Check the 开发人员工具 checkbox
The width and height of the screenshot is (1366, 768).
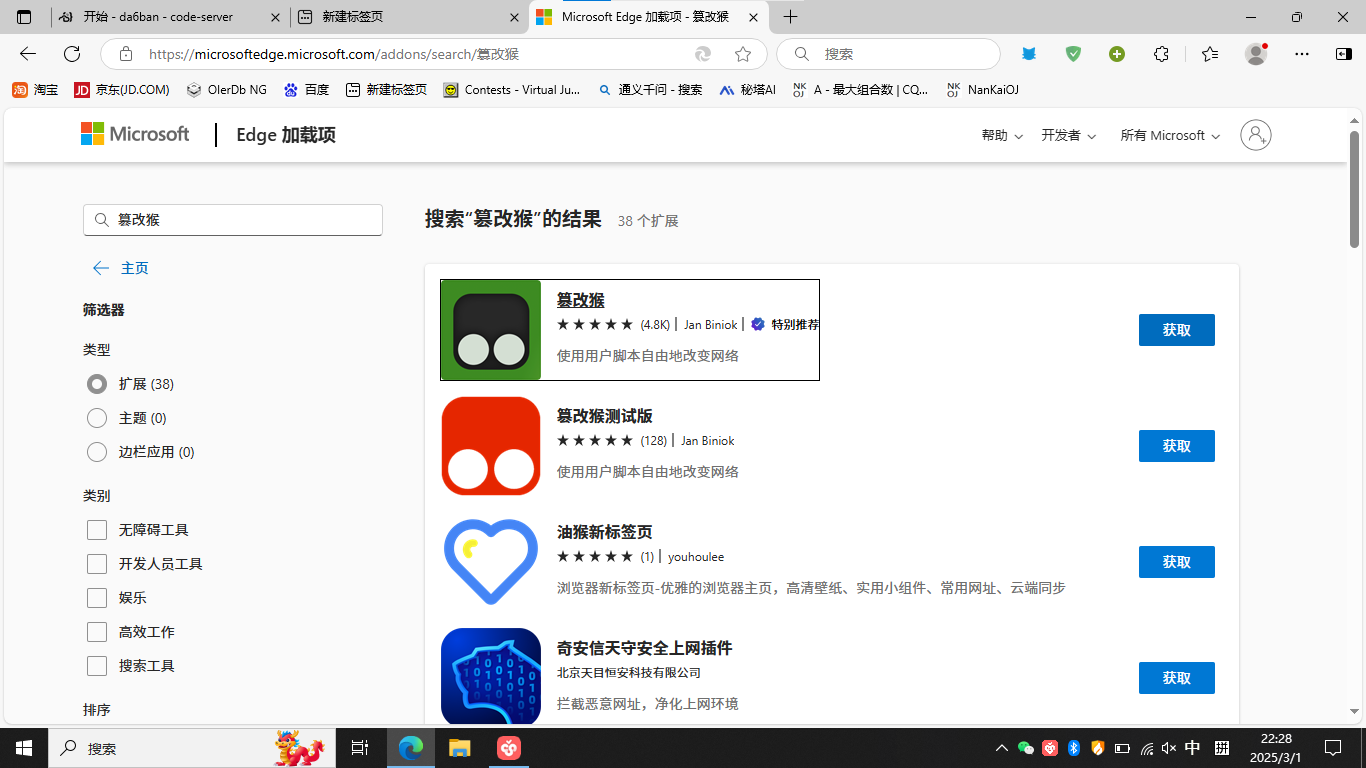(97, 564)
